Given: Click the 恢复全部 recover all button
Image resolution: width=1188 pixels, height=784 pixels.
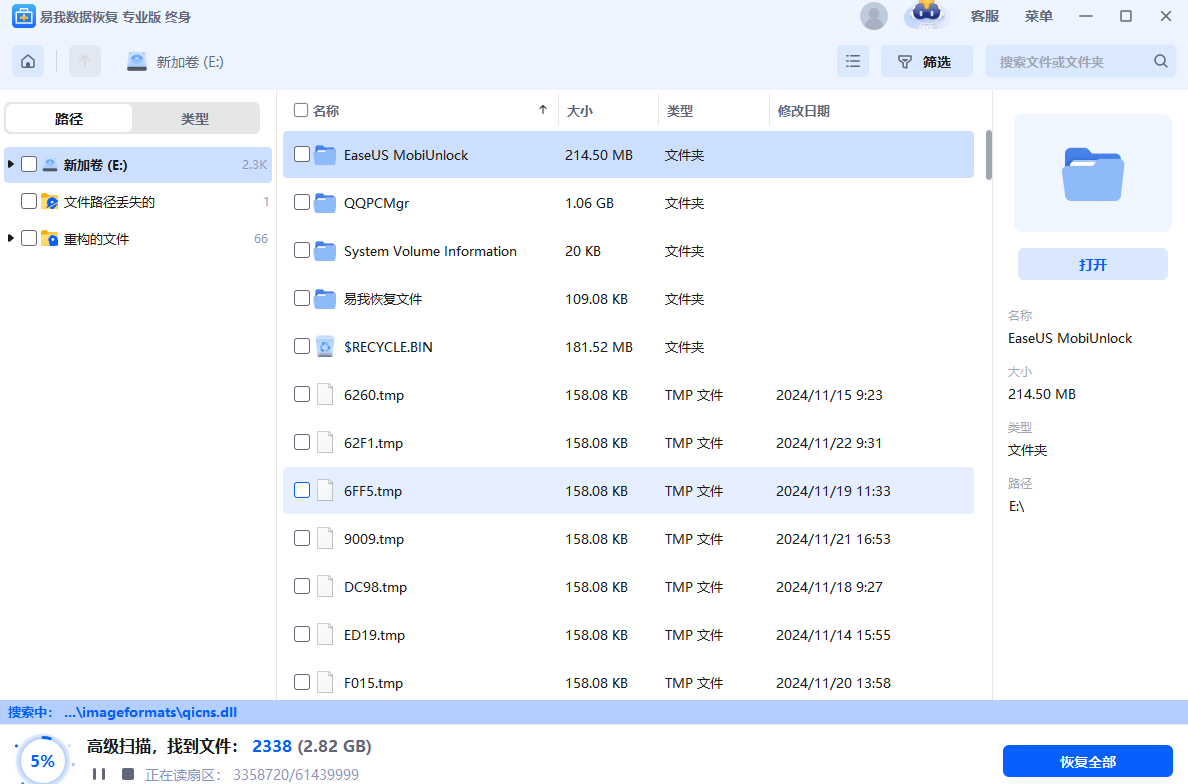Looking at the screenshot, I should coord(1088,761).
